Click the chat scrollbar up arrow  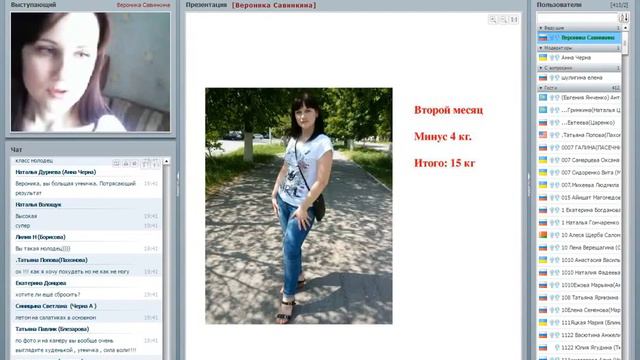point(166,162)
